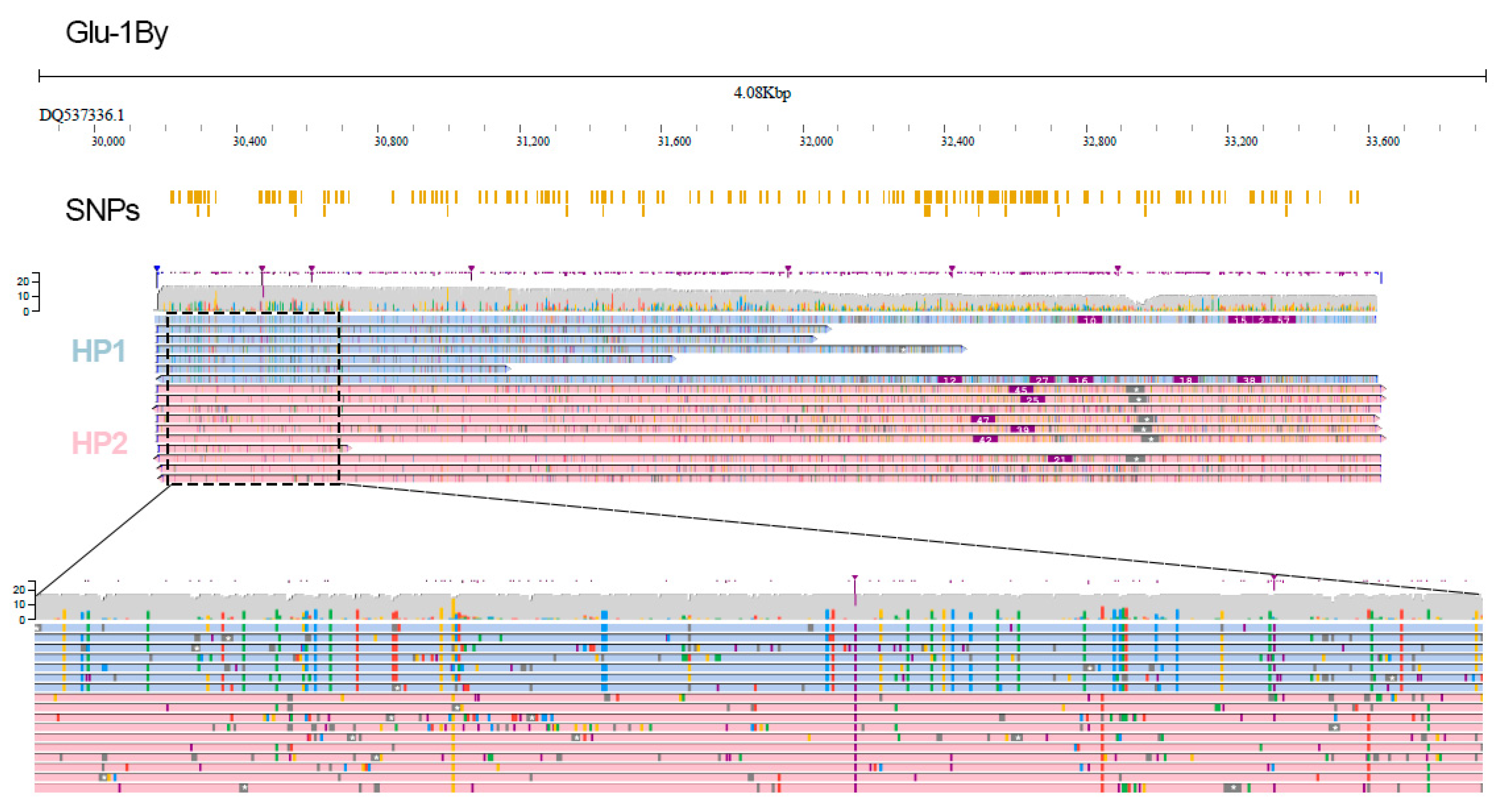This screenshot has width=1503, height=812.
Task: Click the 33,600 ruler tick label
Action: tap(1382, 142)
